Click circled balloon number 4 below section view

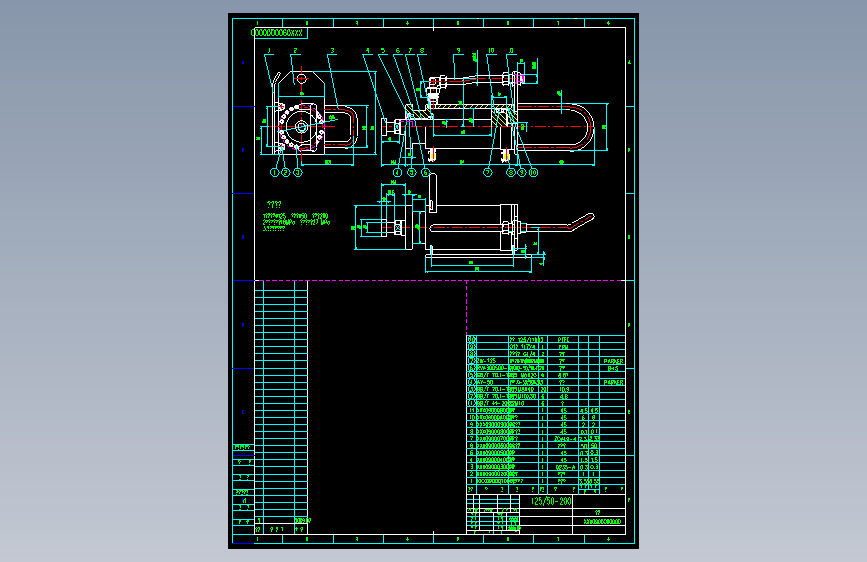pos(397,173)
